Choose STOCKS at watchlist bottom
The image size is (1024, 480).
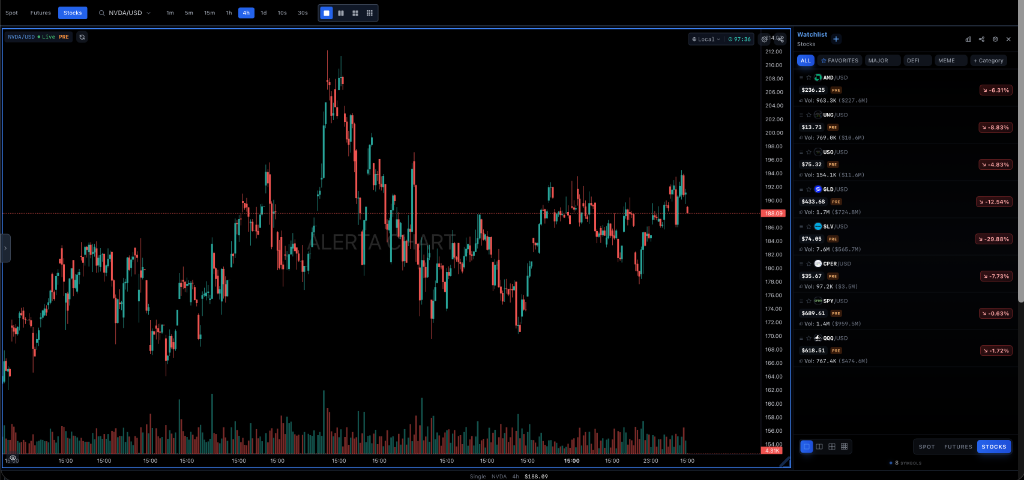click(x=994, y=447)
